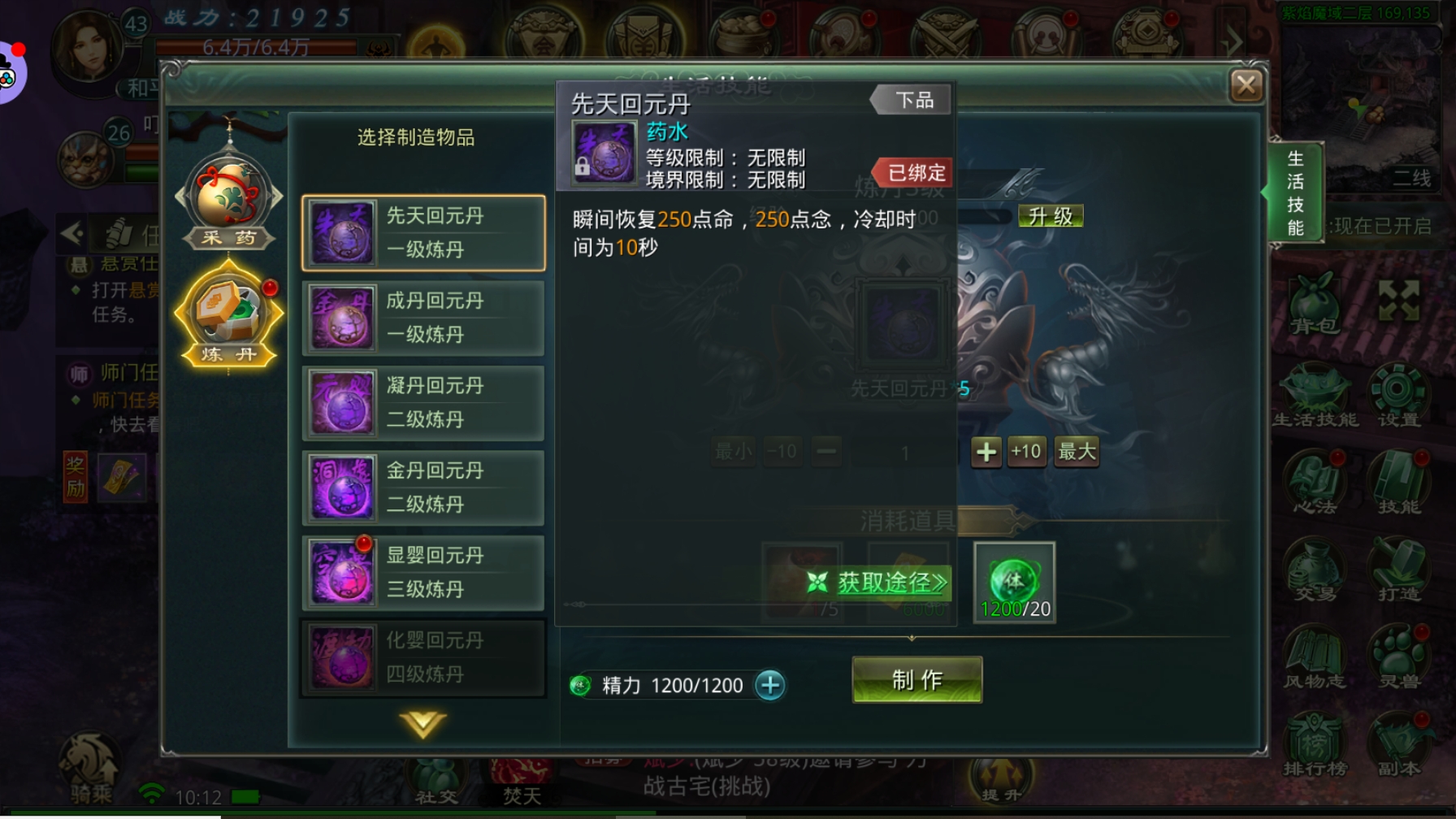Switch to the 生活技能 side tab
Screen dimensions: 1456x819
point(1295,193)
